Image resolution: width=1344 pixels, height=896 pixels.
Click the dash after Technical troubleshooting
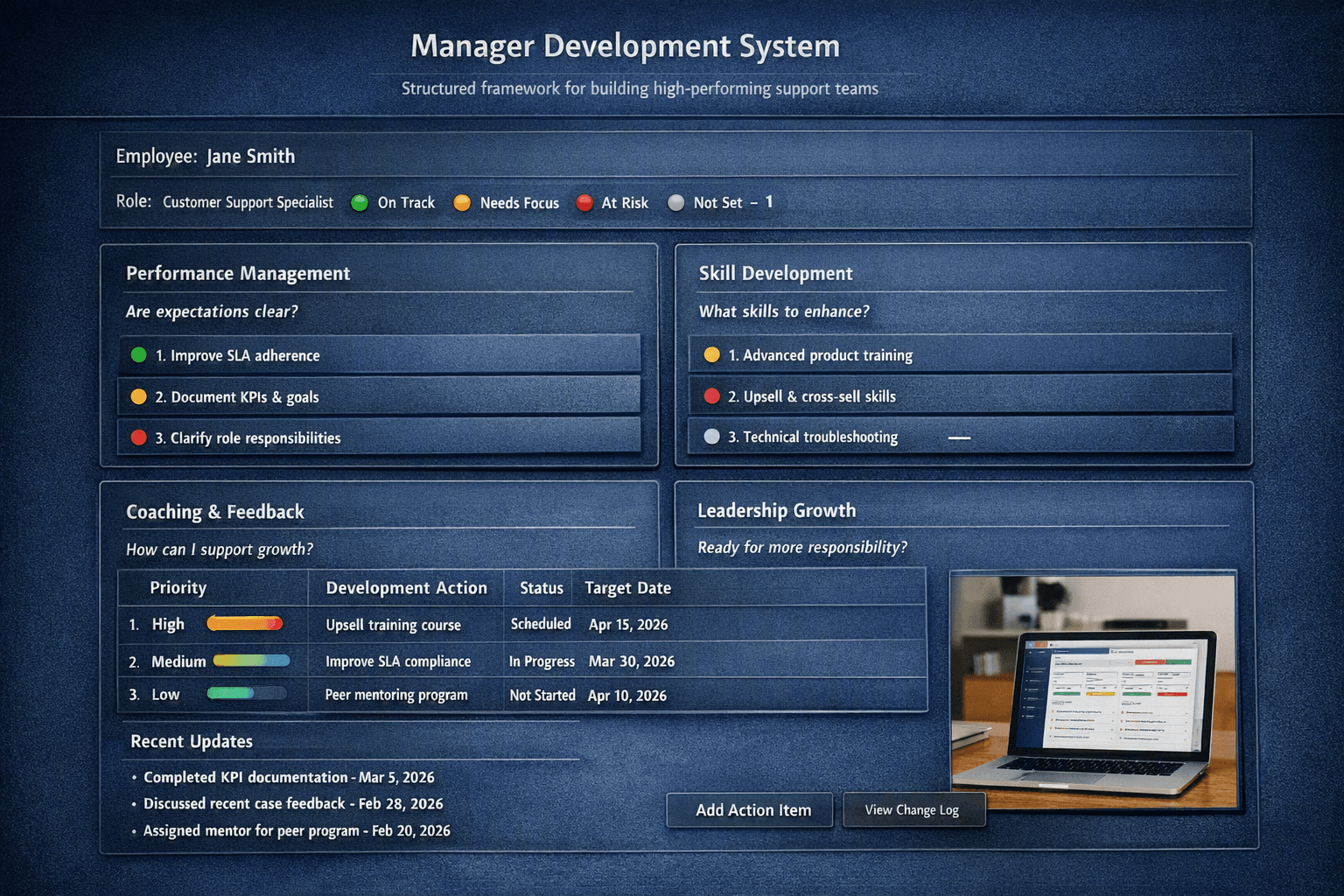pos(959,437)
